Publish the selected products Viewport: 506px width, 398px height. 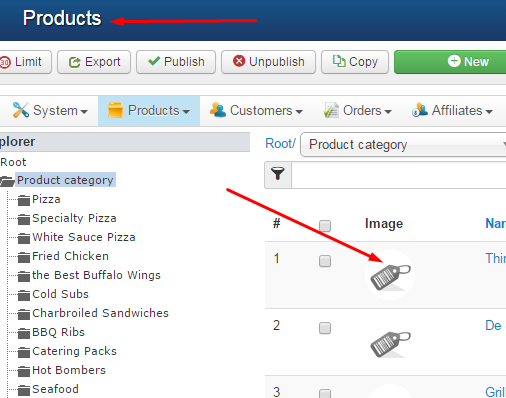(x=176, y=62)
